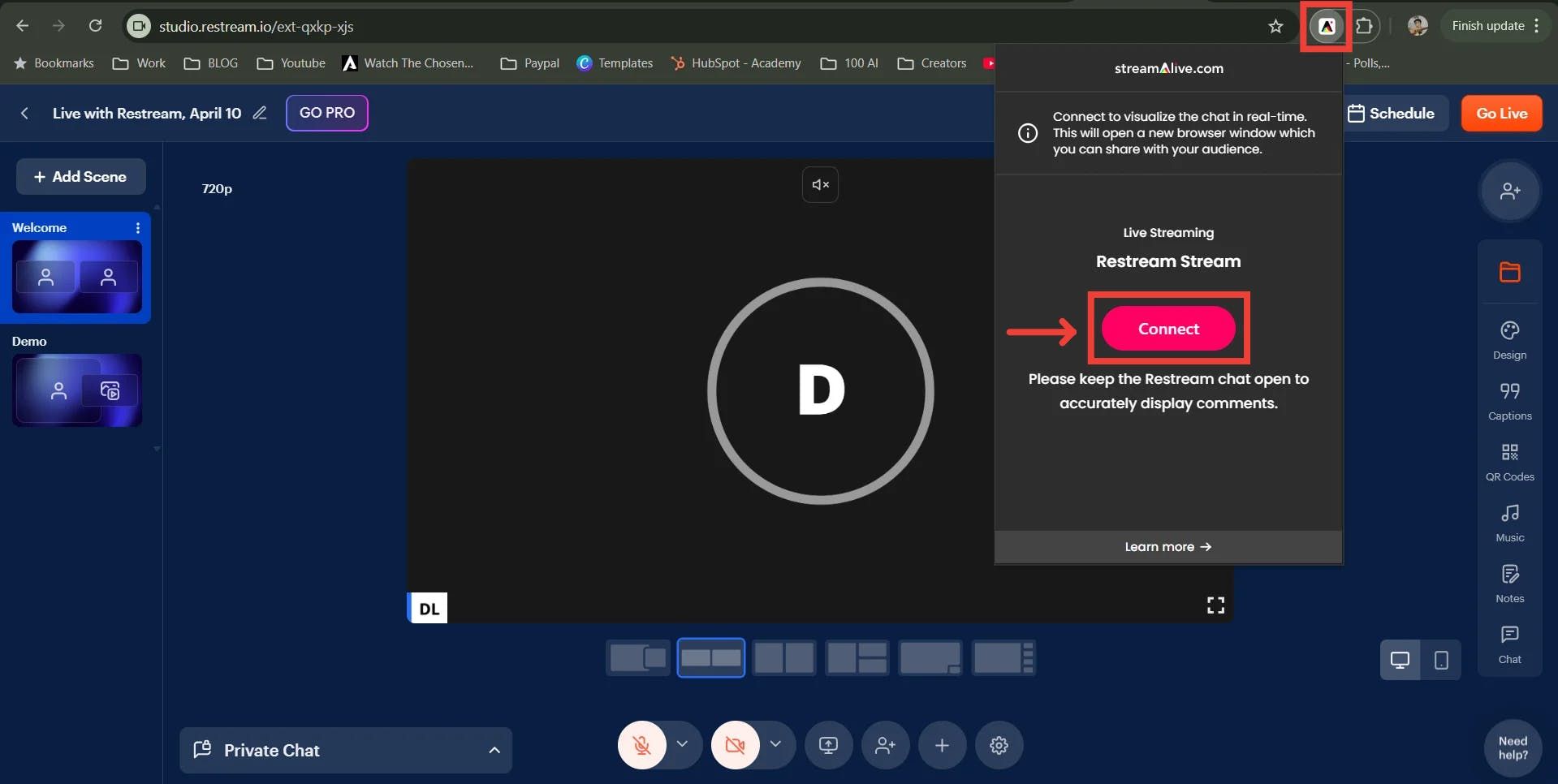Open the Creators bookmarks folder
Viewport: 1558px width, 784px height.
(932, 63)
